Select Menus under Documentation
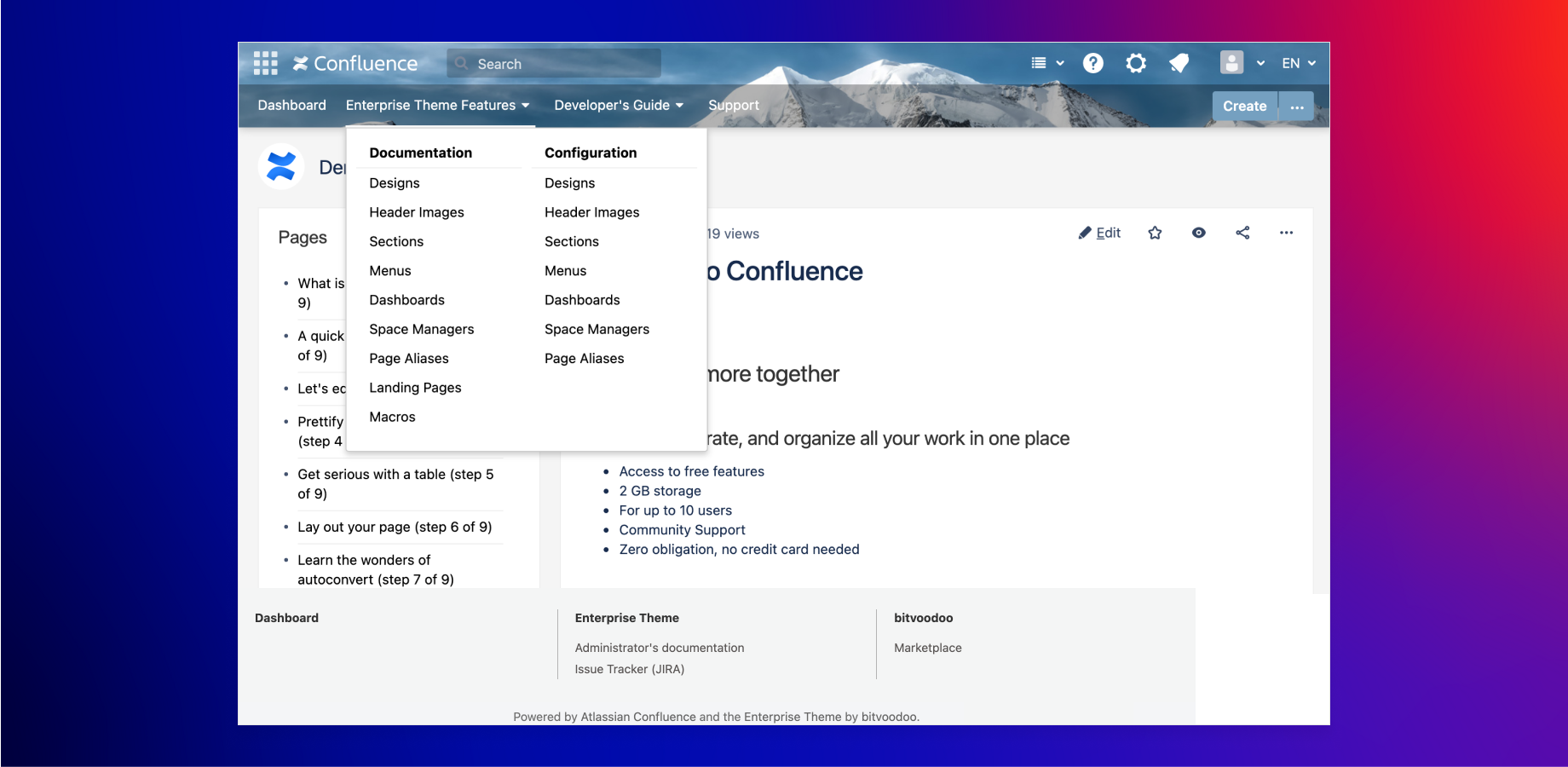The height and width of the screenshot is (767, 1568). coord(390,271)
